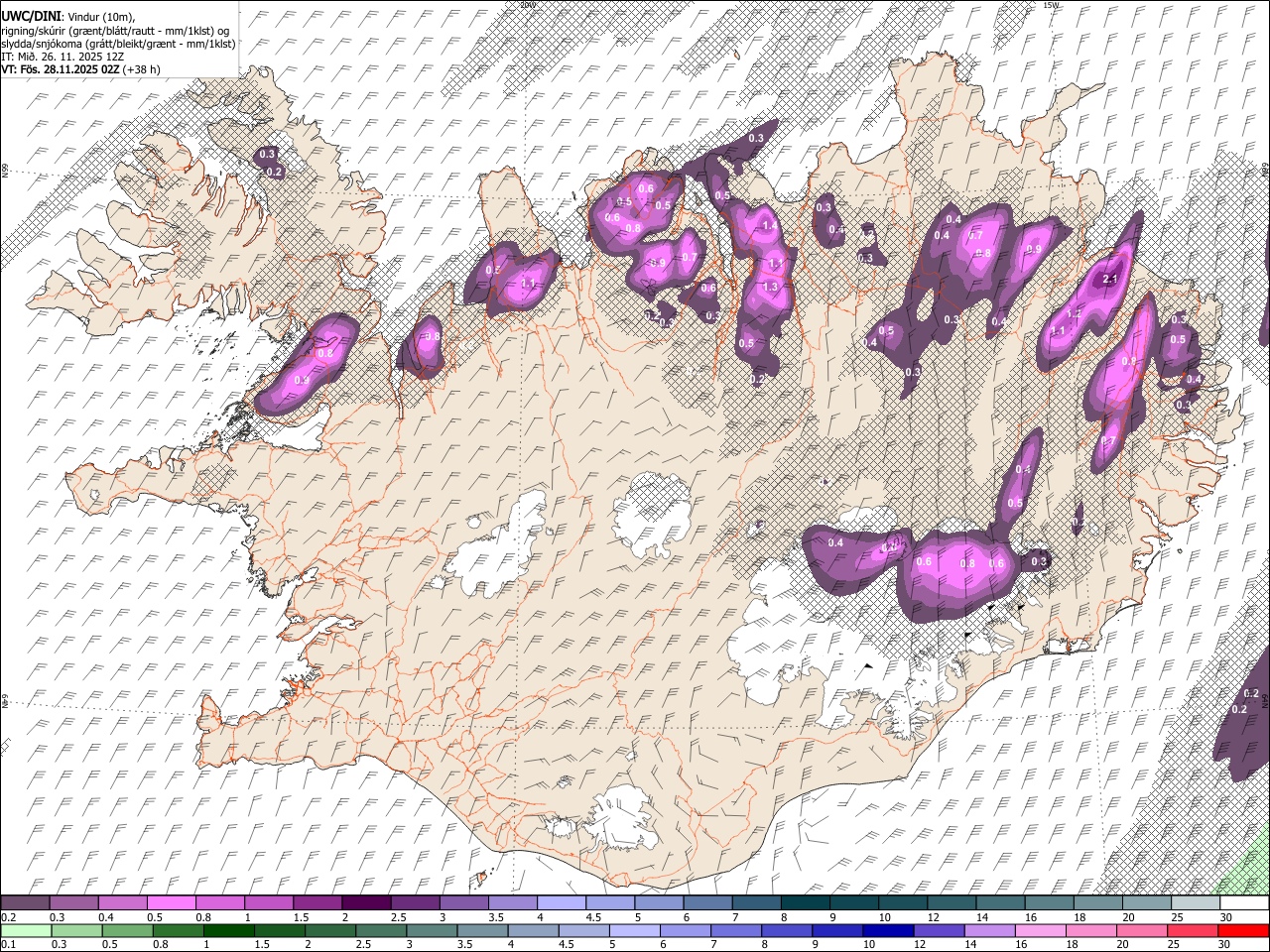1270x952 pixels.
Task: Click the '0.2' tick label in upper legend row
Action: 8,917
